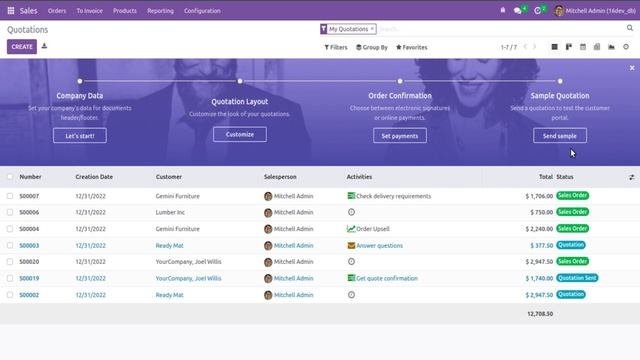
Task: Click the Sales Order badge in S00007 row
Action: [x=573, y=196]
